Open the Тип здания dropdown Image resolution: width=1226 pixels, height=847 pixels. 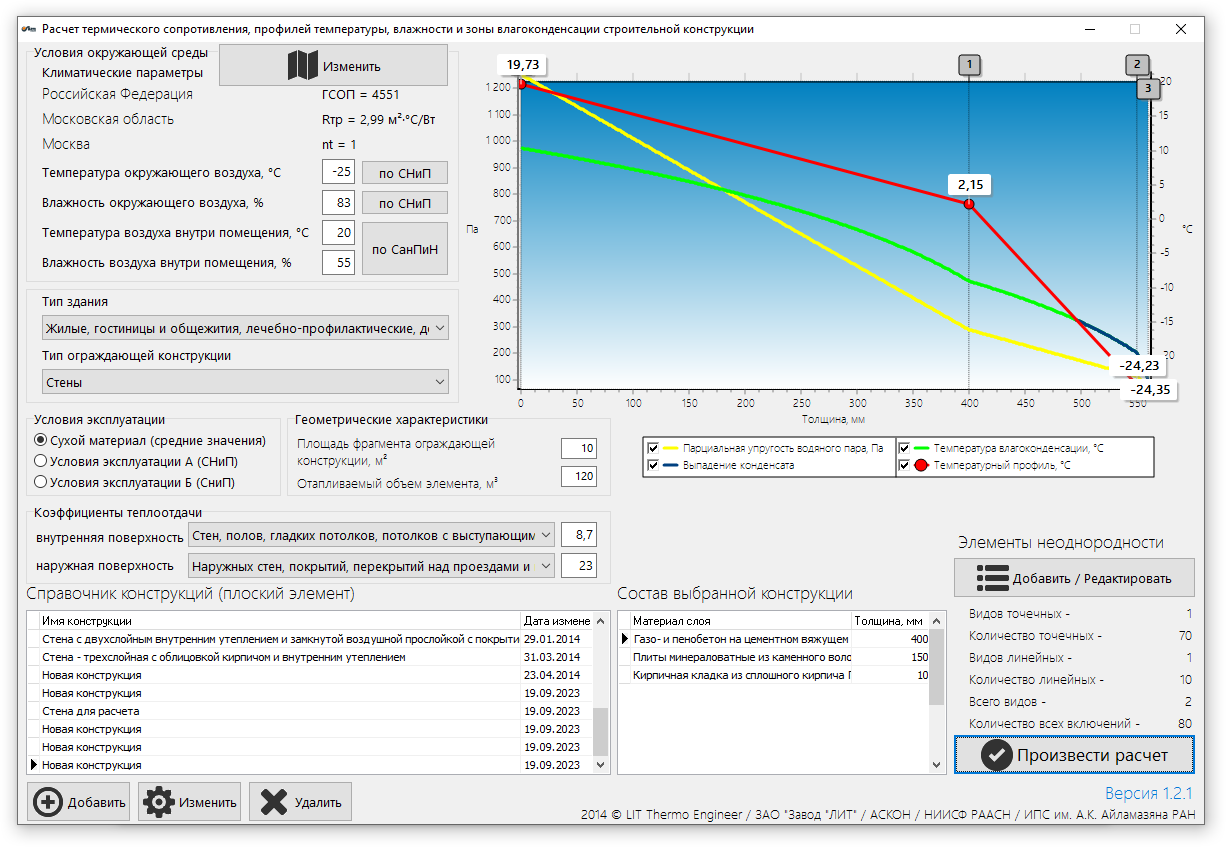[x=245, y=328]
